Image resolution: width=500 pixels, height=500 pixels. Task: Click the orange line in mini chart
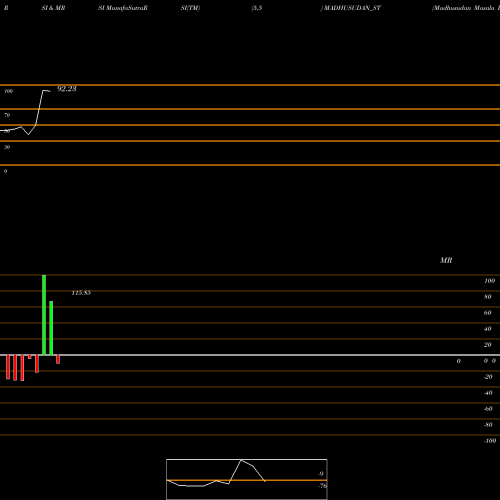[247, 480]
